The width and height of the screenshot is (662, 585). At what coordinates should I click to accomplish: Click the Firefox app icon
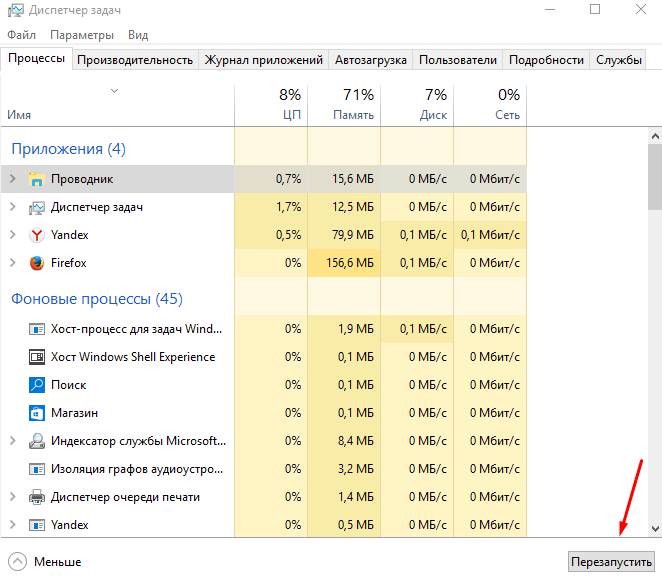pyautogui.click(x=37, y=263)
